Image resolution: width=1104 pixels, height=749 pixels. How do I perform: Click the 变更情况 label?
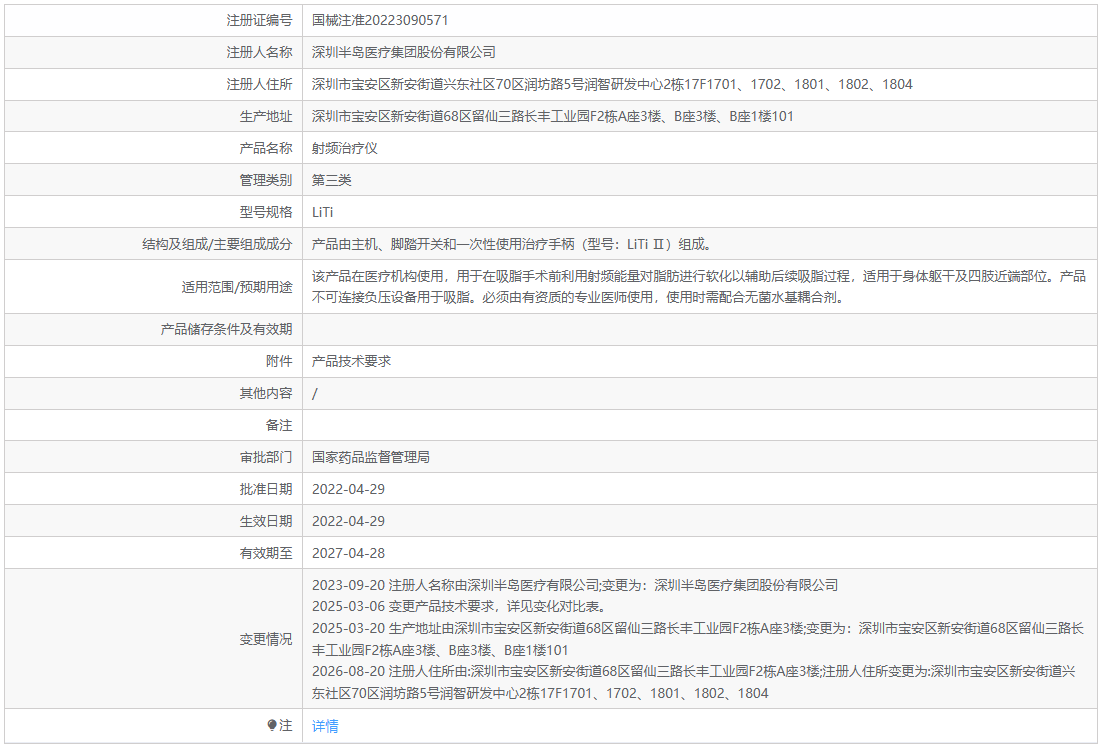pyautogui.click(x=265, y=639)
